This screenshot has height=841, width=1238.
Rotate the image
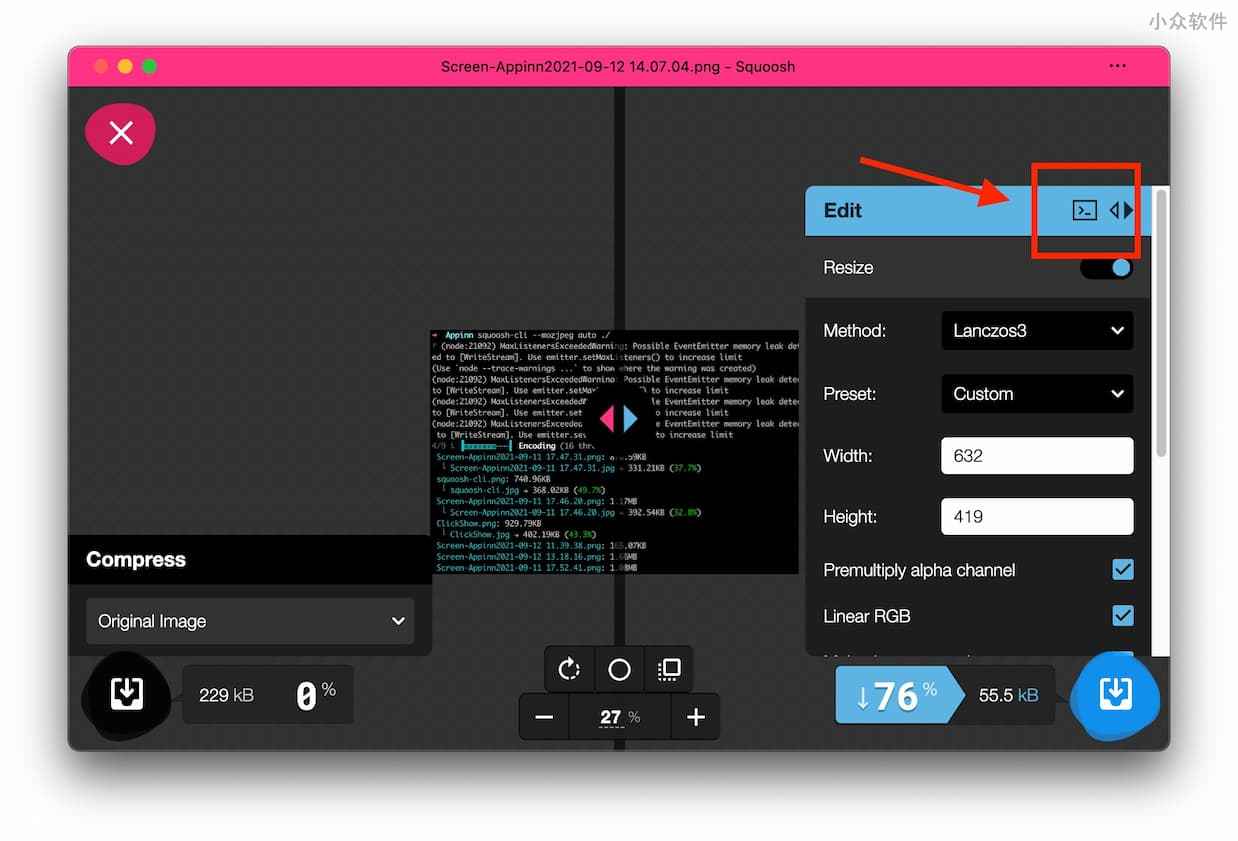pos(569,670)
